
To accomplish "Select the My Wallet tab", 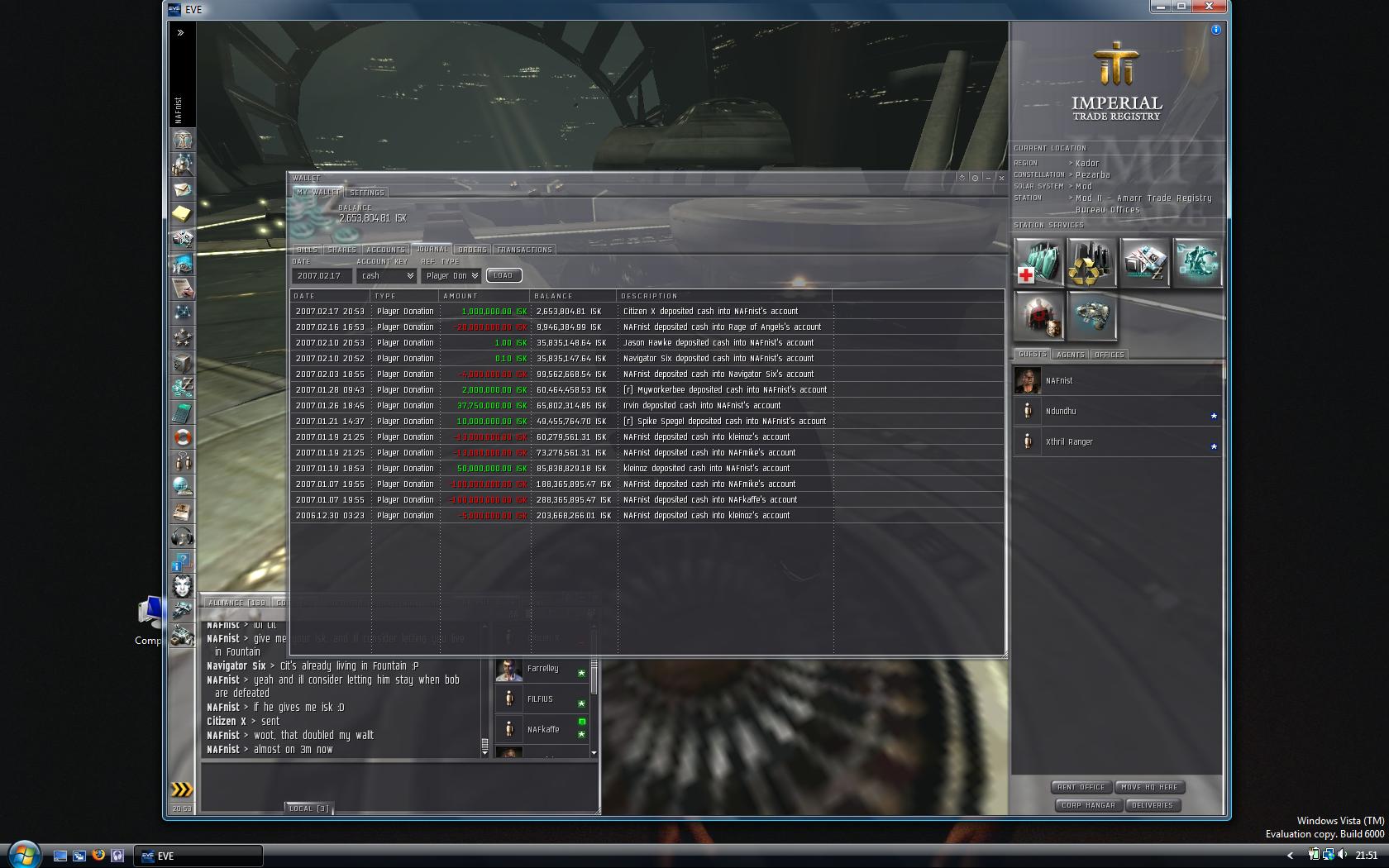I will click(x=318, y=192).
